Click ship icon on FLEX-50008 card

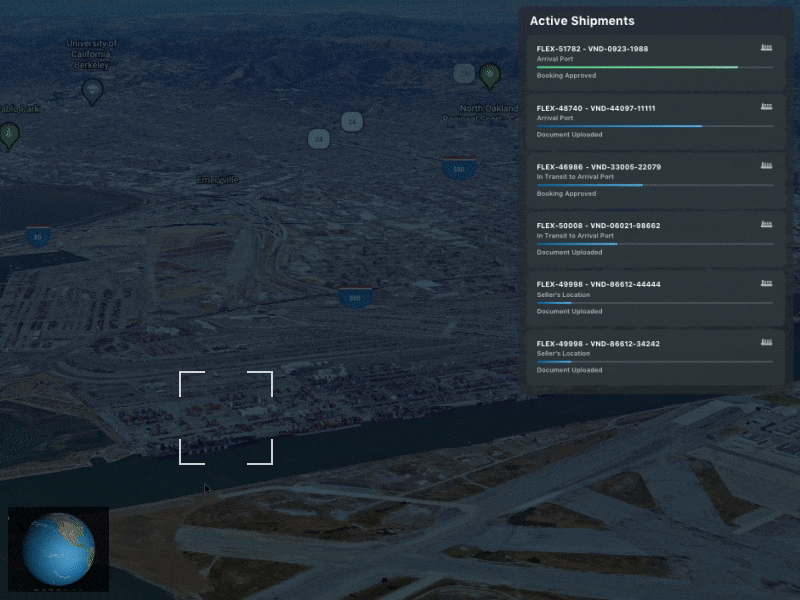[x=766, y=224]
